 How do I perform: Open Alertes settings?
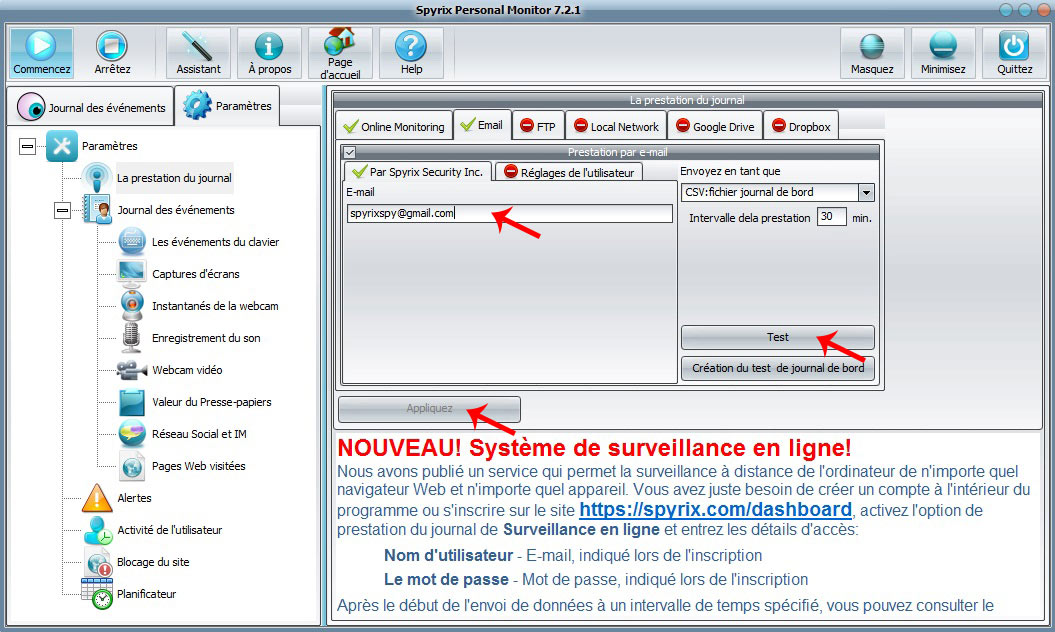(135, 498)
